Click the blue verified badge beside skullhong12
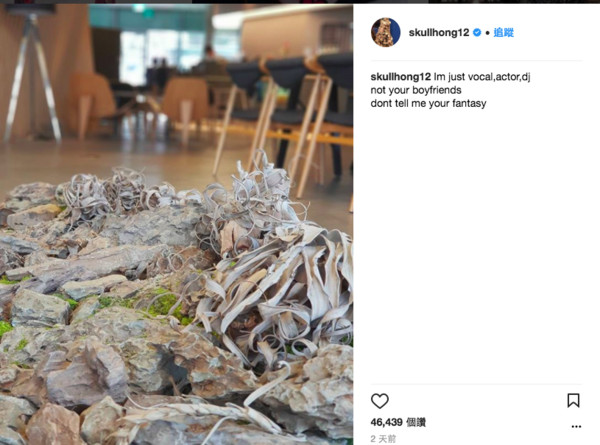This screenshot has height=445, width=600. 477,33
